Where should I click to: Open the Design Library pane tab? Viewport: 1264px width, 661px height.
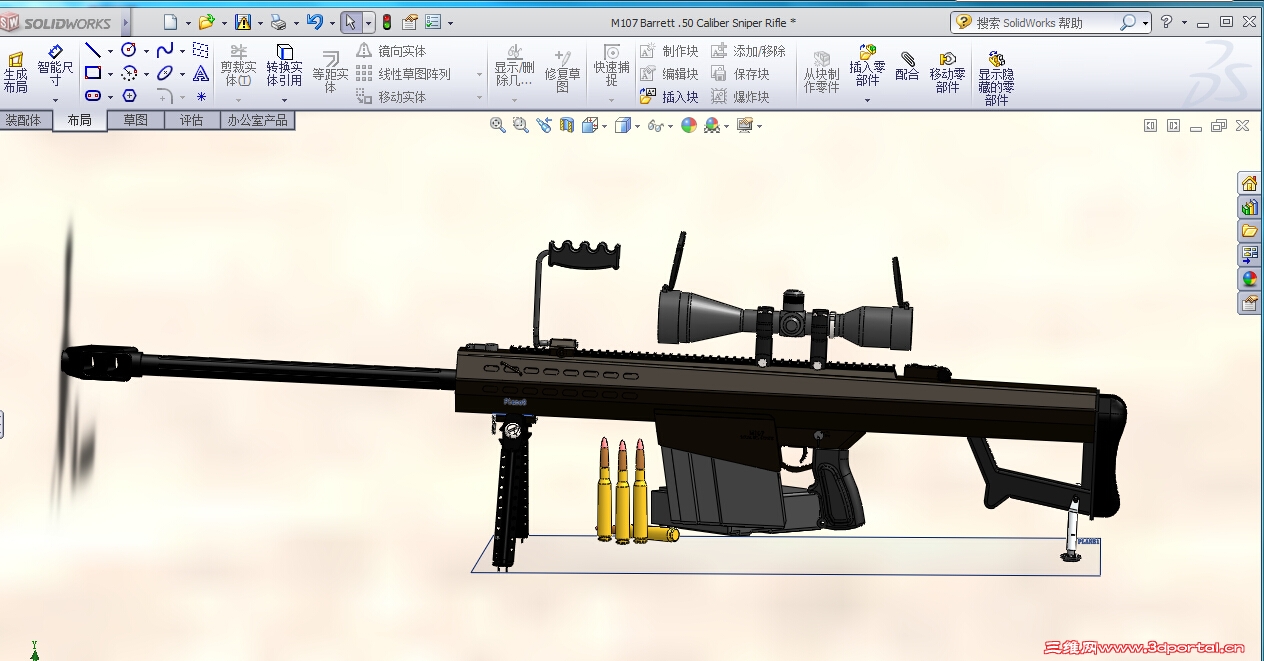pos(1249,207)
